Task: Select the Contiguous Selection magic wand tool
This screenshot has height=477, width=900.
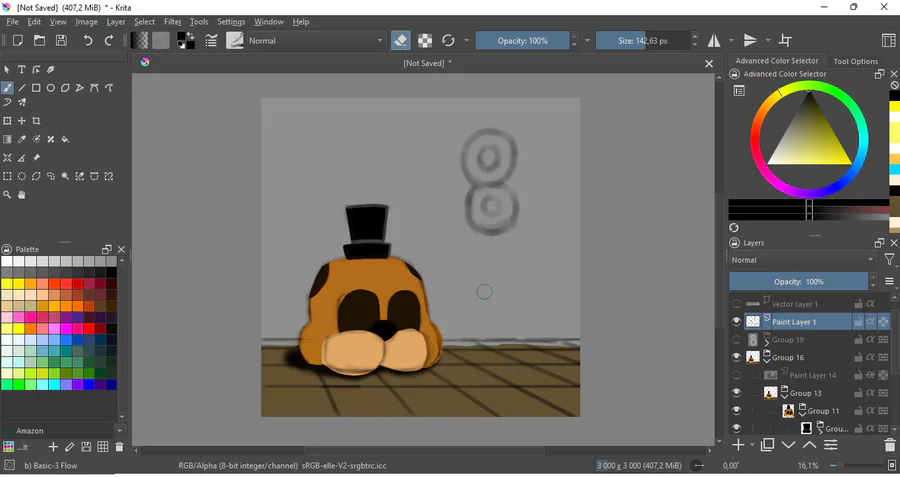Action: (x=65, y=176)
